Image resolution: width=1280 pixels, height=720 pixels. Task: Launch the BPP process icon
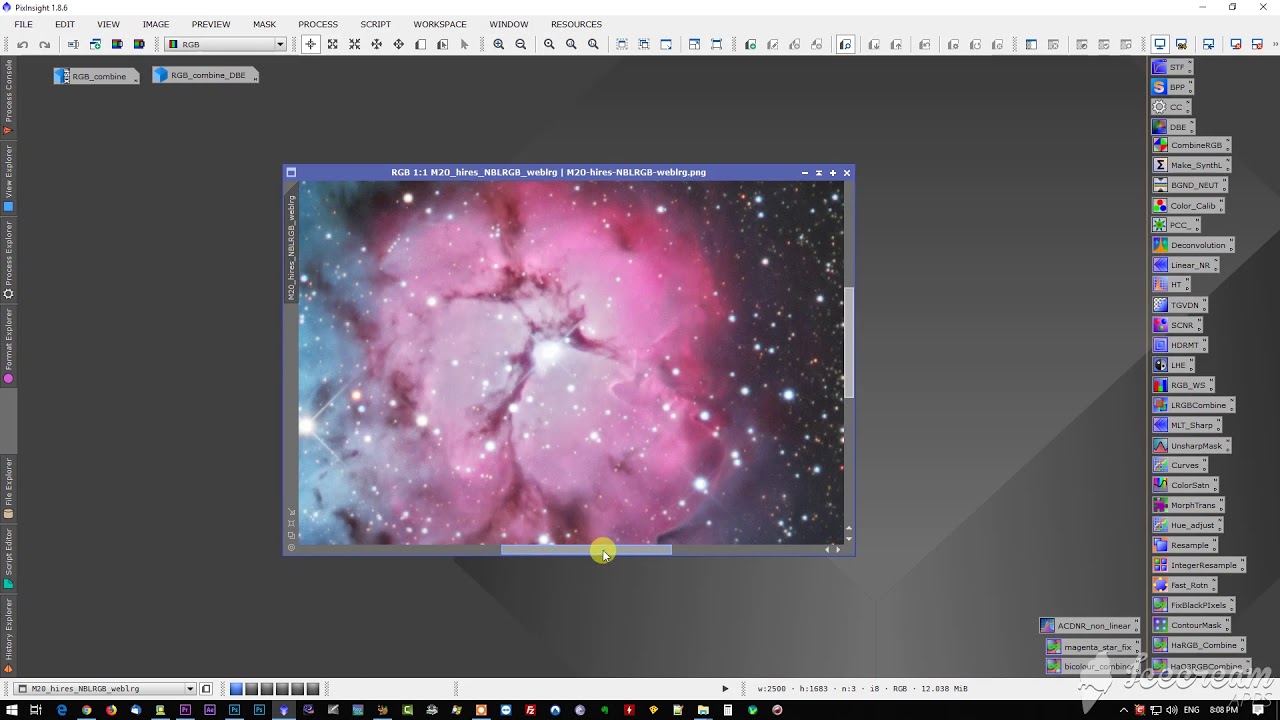1171,87
